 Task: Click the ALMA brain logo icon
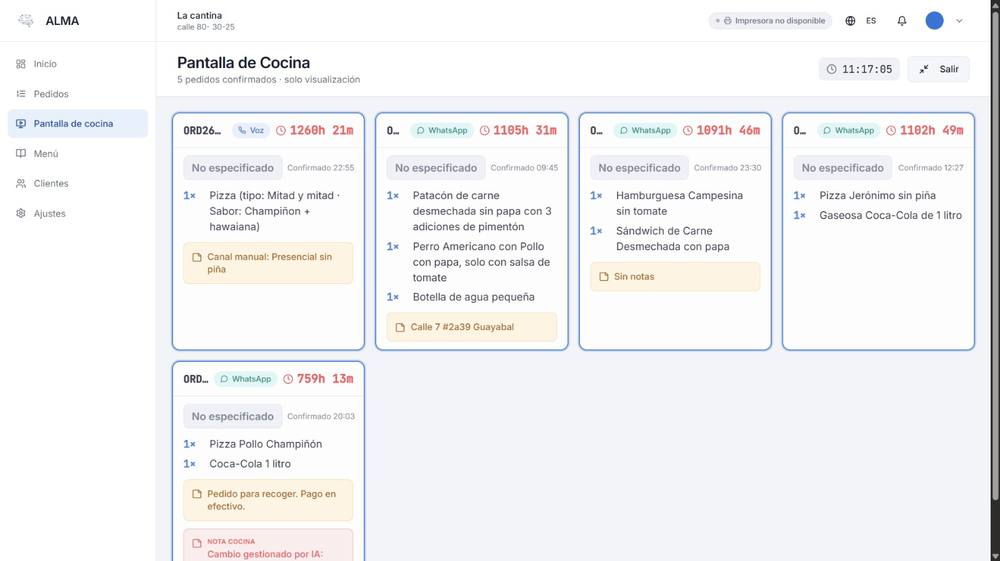pyautogui.click(x=26, y=20)
